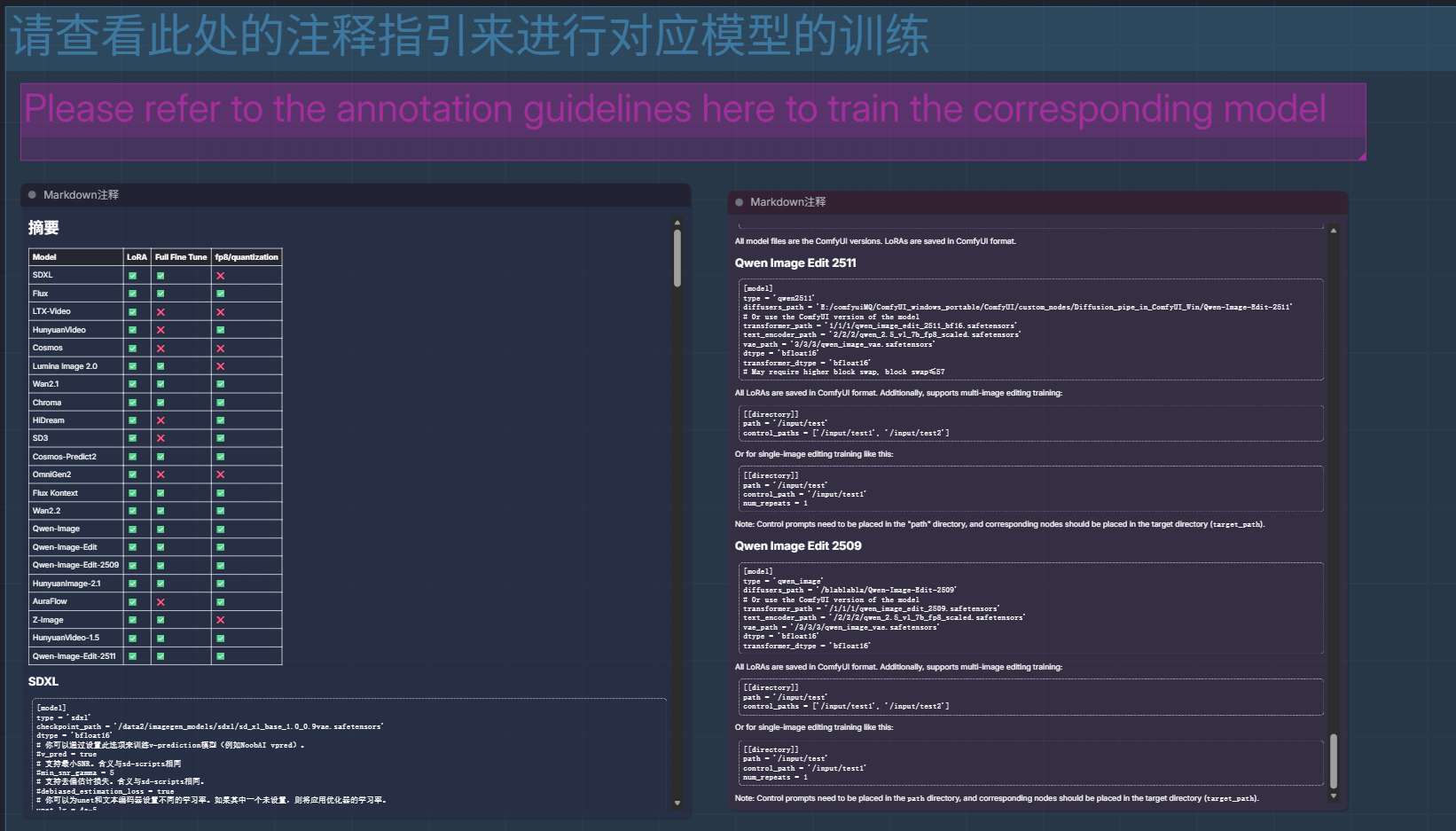This screenshot has height=831, width=1456.
Task: Click the 'Qwen-Image-Edit-2509' model cell
Action: point(75,565)
